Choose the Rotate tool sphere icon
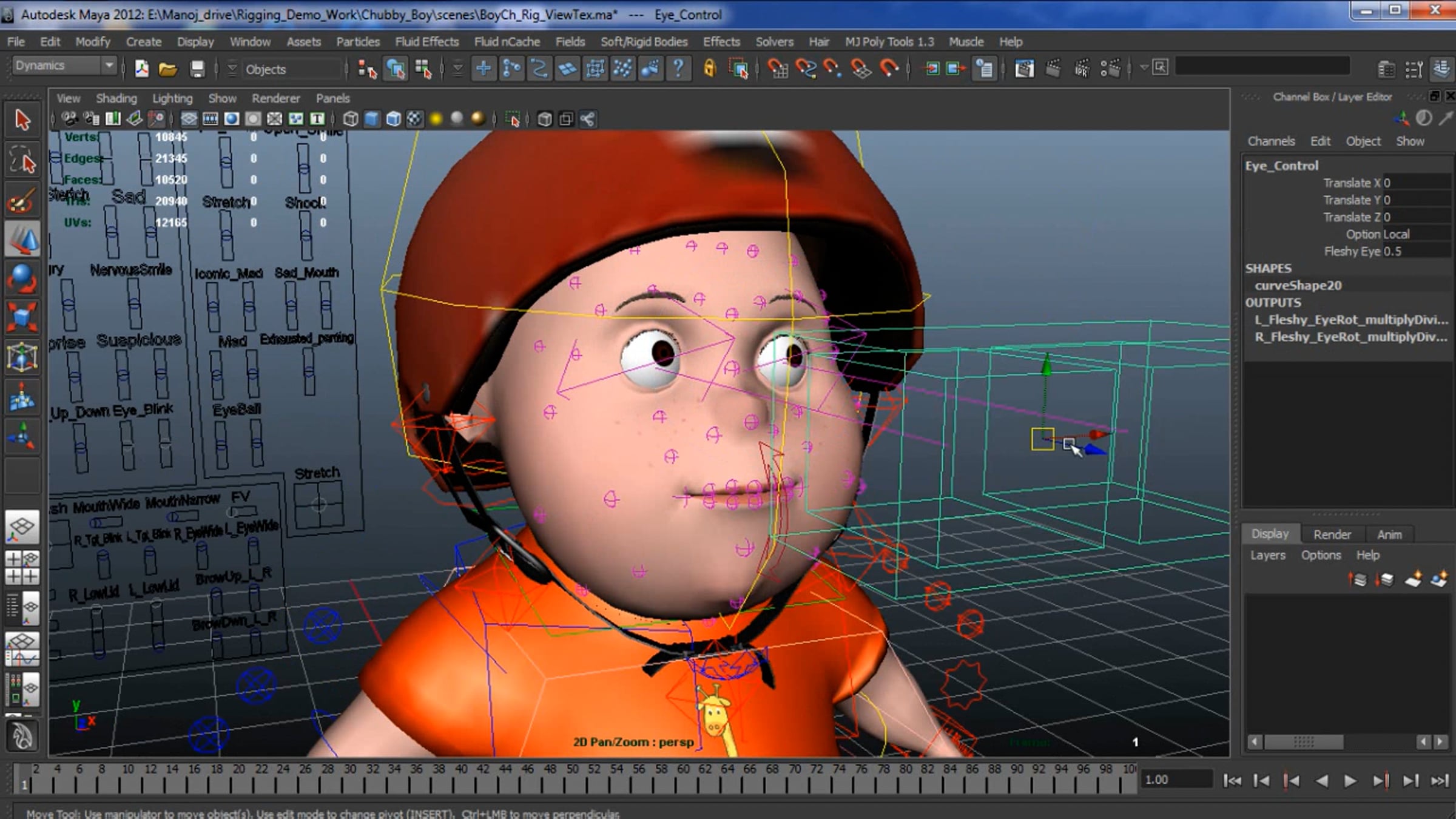This screenshot has height=819, width=1456. coord(22,278)
